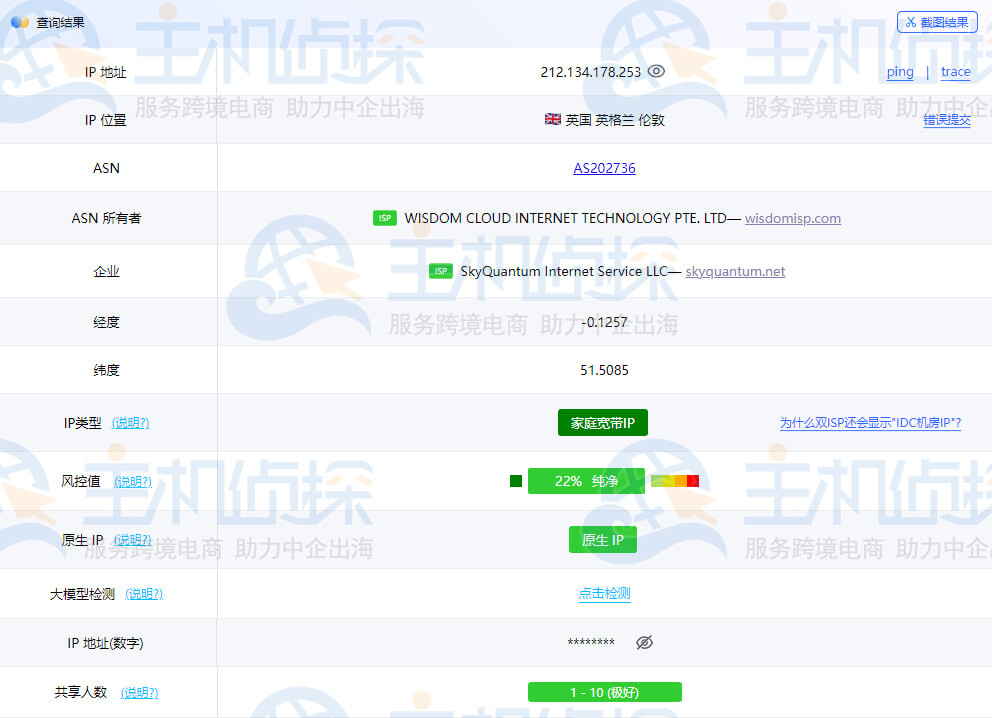This screenshot has width=992, height=718.
Task: Open 说明 help link for 原生 IP
Action: 132,540
